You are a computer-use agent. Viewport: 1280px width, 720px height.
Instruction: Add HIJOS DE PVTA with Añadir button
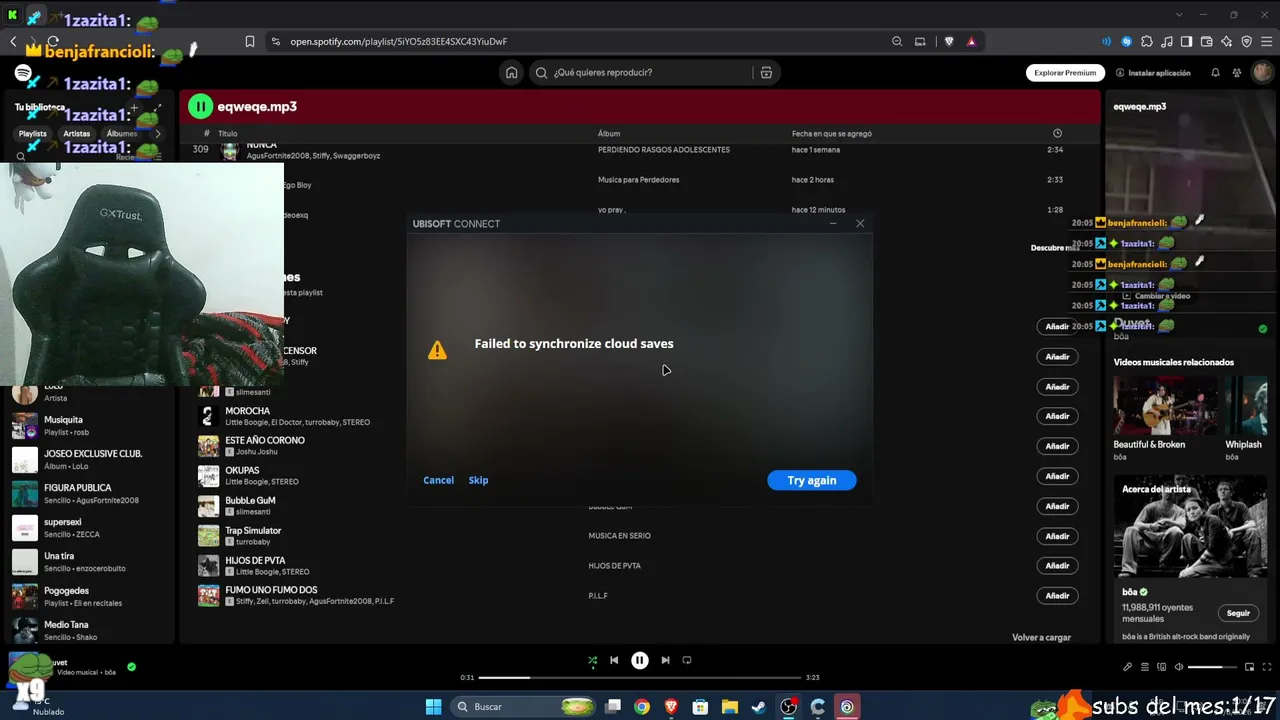1057,566
